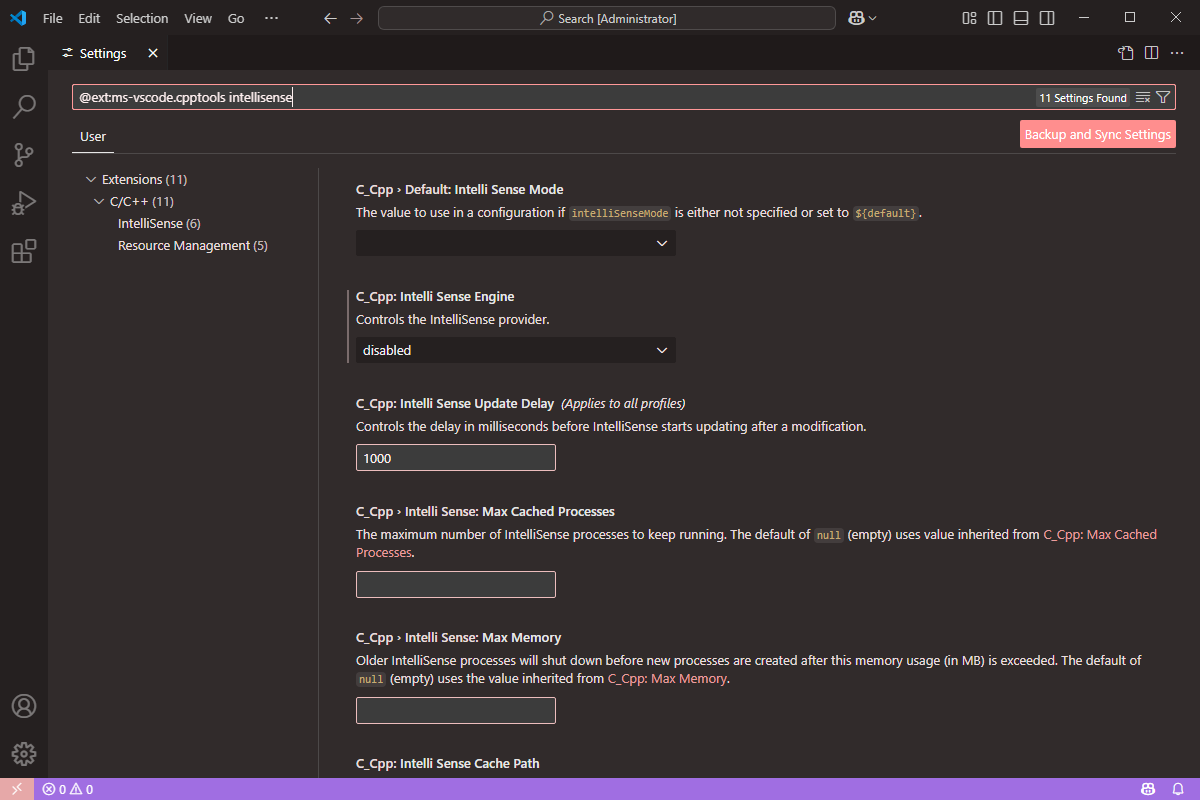The height and width of the screenshot is (800, 1200).
Task: Click Default: Intelli Sense Mode title
Action: pos(460,189)
